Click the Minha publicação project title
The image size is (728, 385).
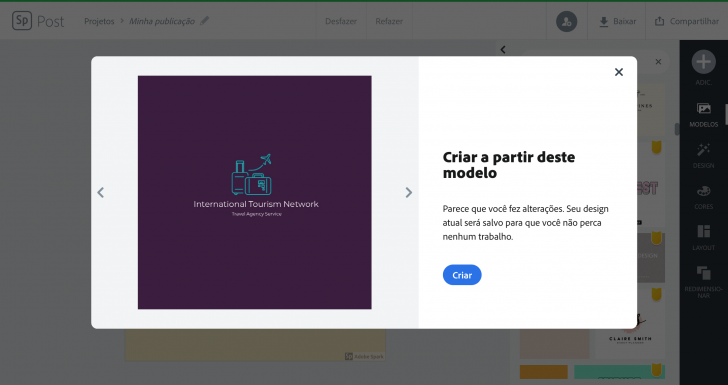(x=162, y=21)
